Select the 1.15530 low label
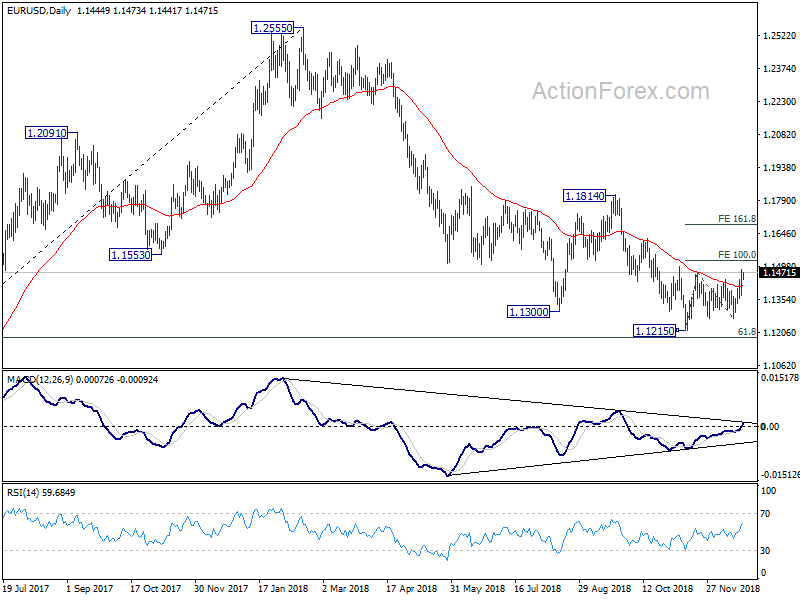 tap(131, 255)
